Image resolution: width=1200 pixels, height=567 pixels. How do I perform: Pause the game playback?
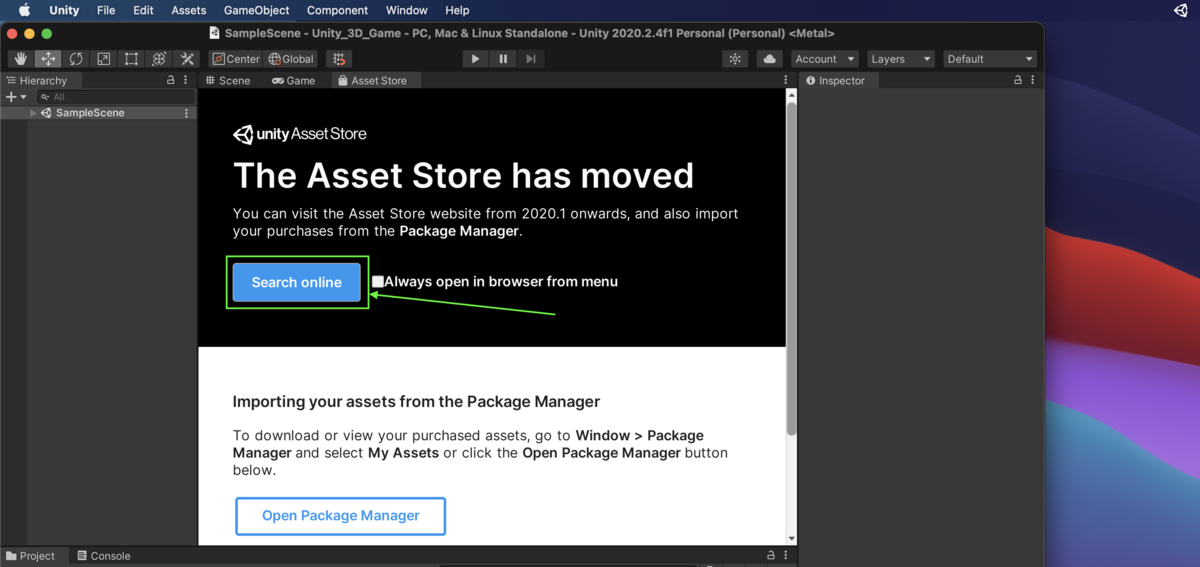coord(503,59)
